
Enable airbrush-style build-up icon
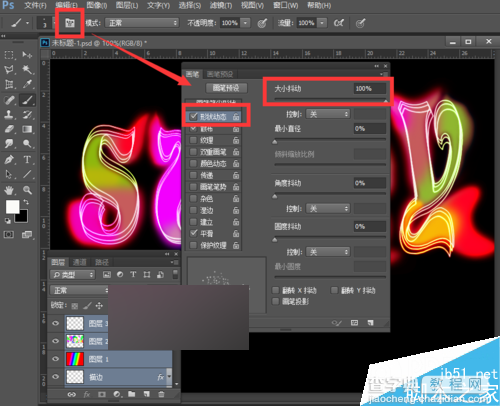click(339, 23)
